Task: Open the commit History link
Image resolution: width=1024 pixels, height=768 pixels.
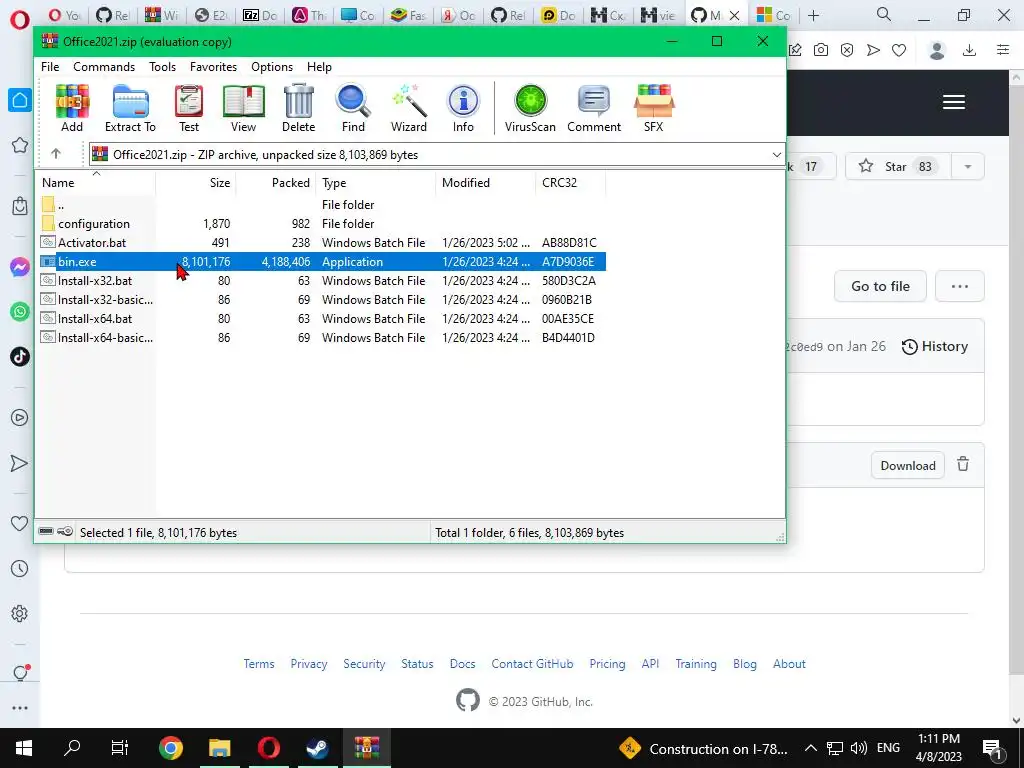Action: 935,346
